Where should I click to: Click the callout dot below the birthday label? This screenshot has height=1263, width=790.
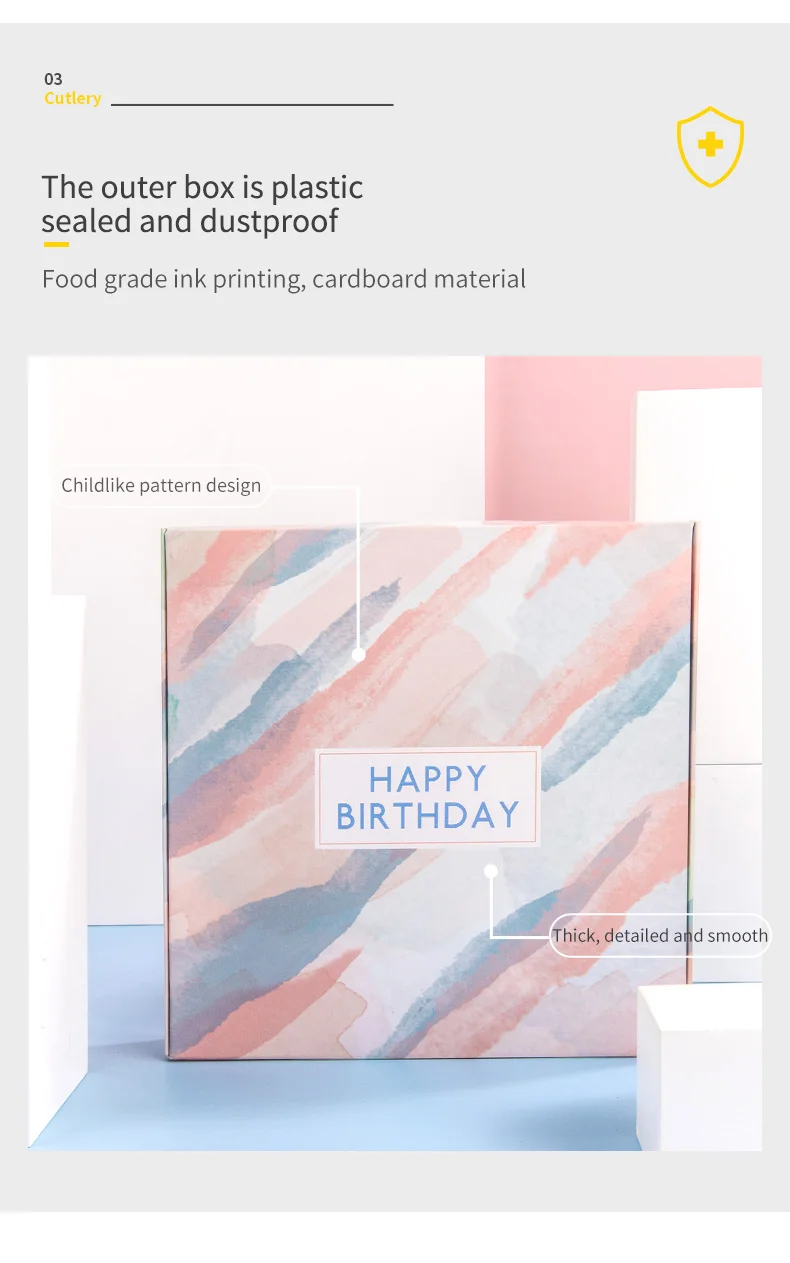tap(491, 871)
